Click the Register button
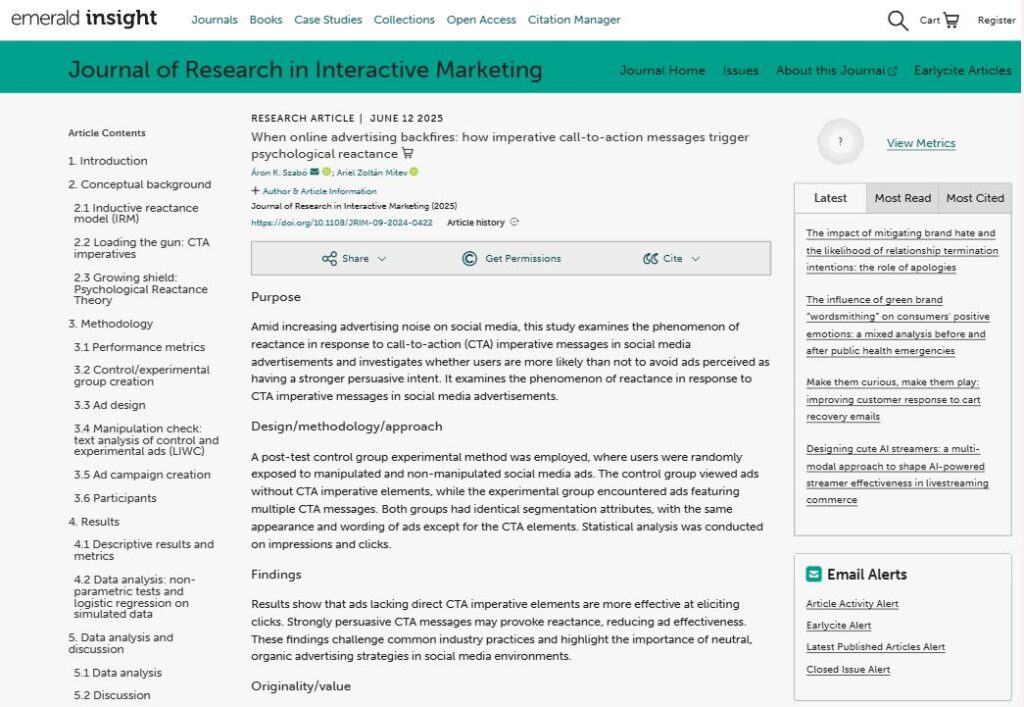This screenshot has width=1024, height=707. 996,20
